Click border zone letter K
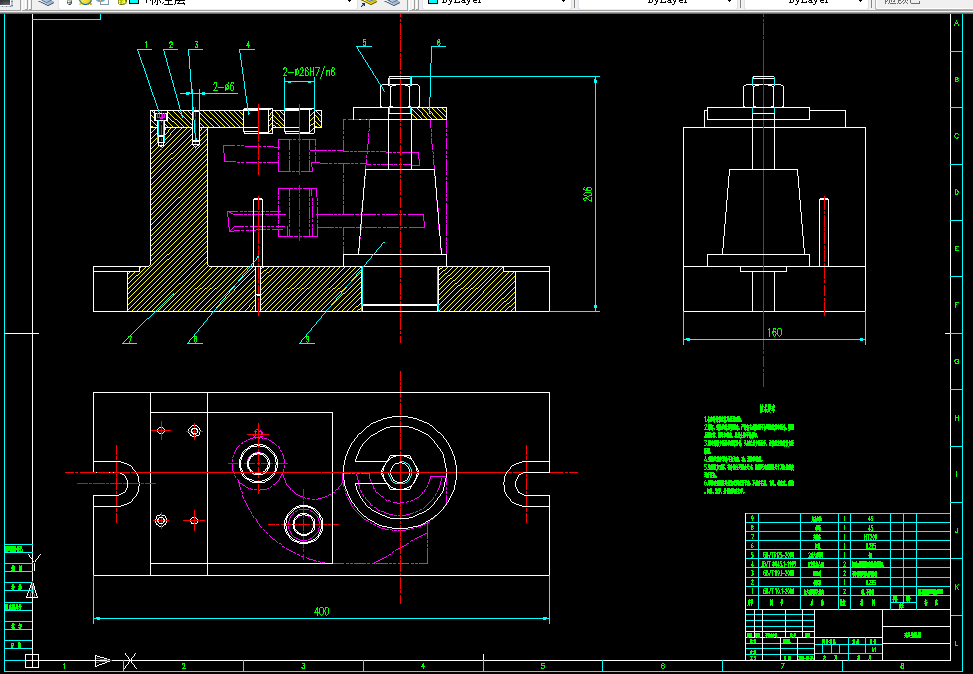The image size is (973, 674). 956,586
